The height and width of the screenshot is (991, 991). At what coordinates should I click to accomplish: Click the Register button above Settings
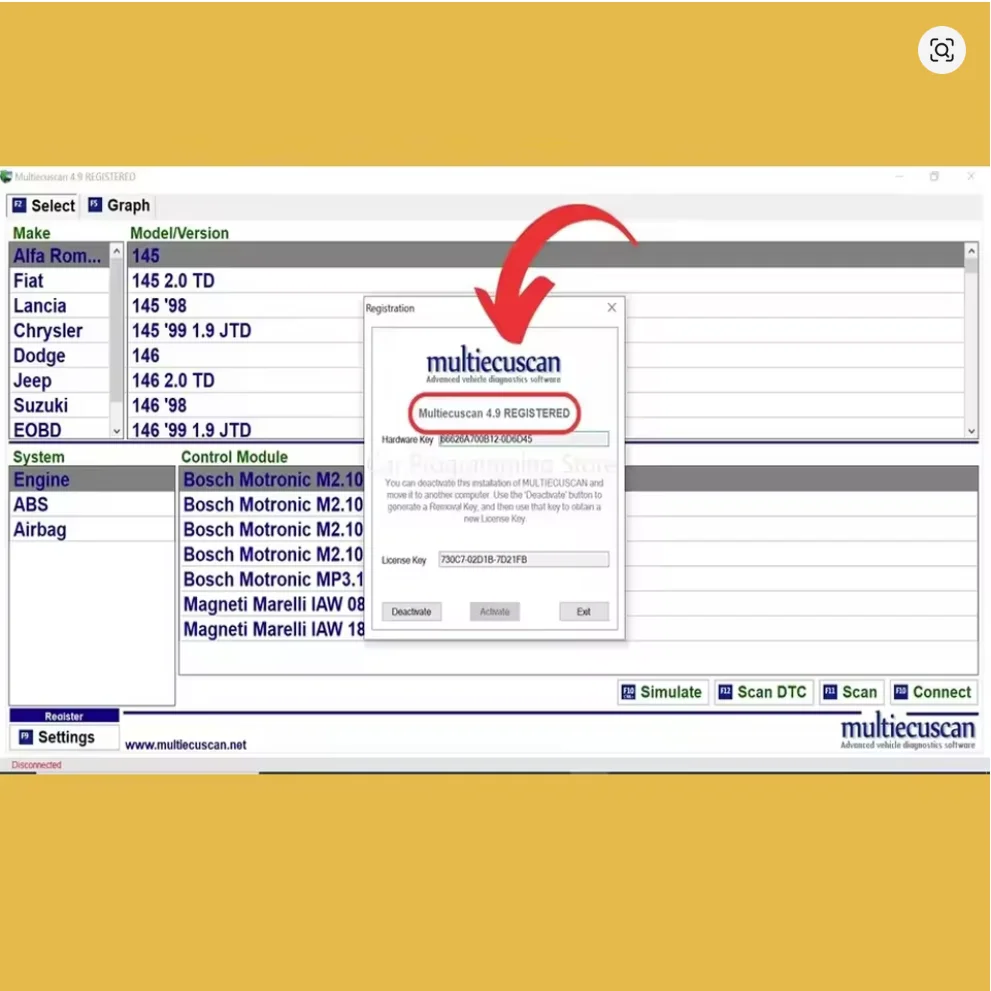(x=64, y=715)
